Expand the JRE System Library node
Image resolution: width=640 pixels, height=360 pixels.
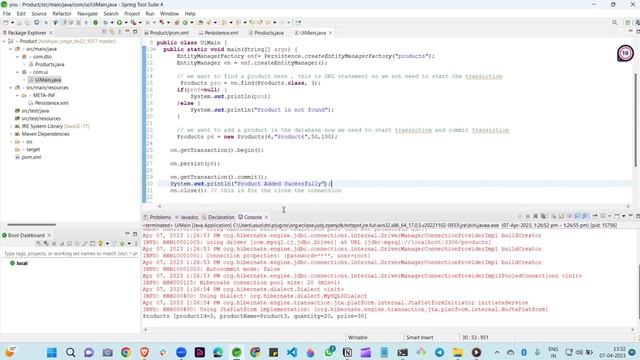click(x=11, y=126)
